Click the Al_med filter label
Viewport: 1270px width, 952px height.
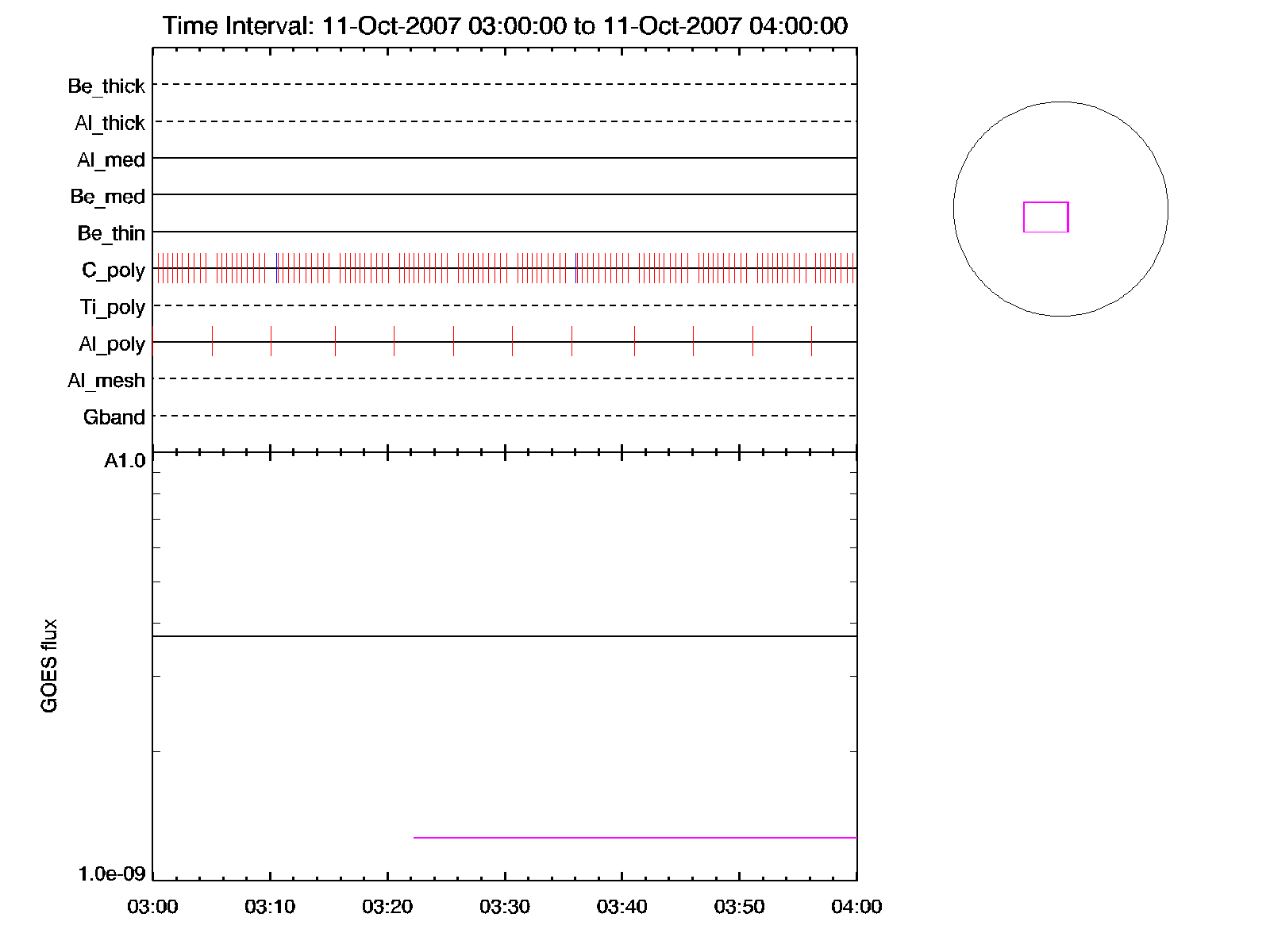(110, 159)
